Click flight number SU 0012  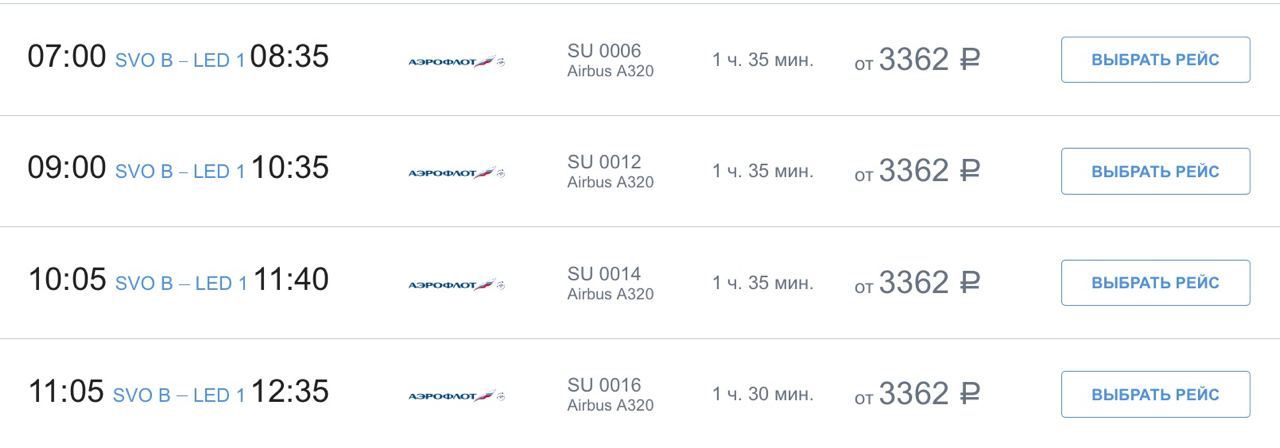tap(604, 162)
